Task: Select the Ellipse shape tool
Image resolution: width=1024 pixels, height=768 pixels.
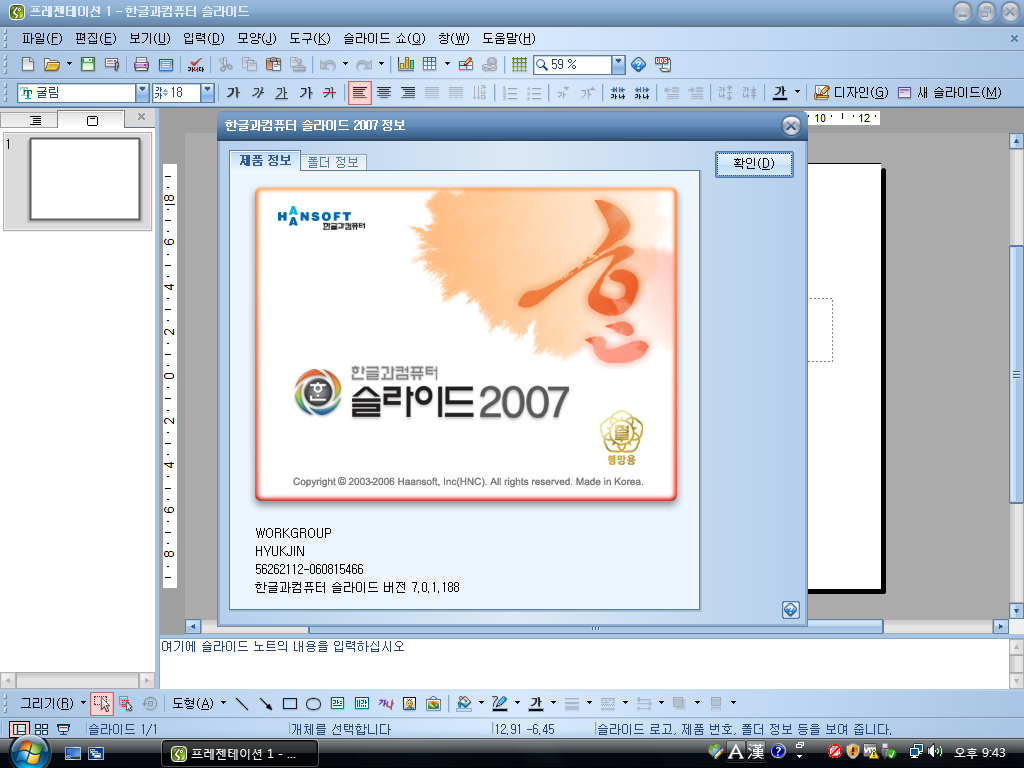Action: click(x=313, y=703)
